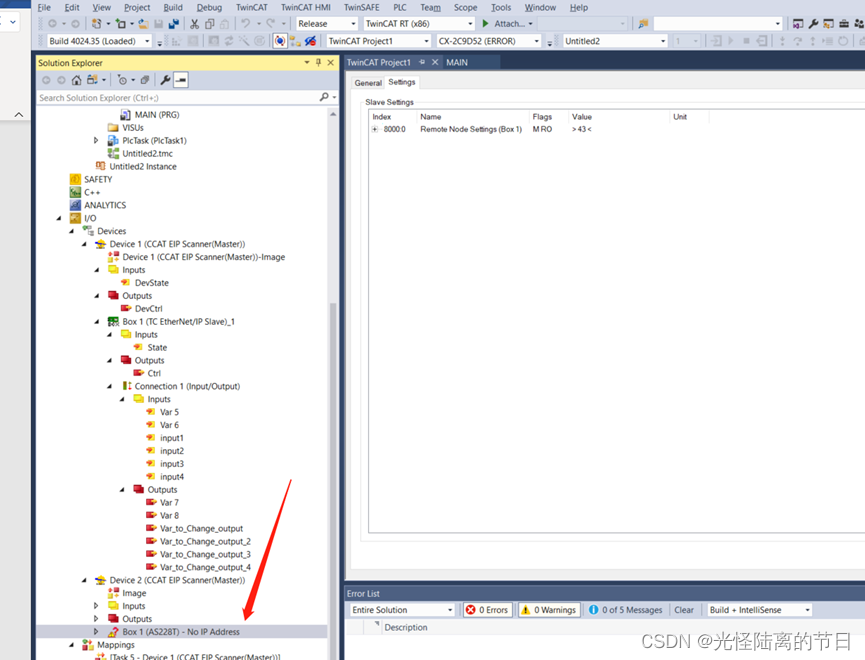Click TwinCAT Scan network devices icon
This screenshot has height=660, width=865.
[295, 41]
